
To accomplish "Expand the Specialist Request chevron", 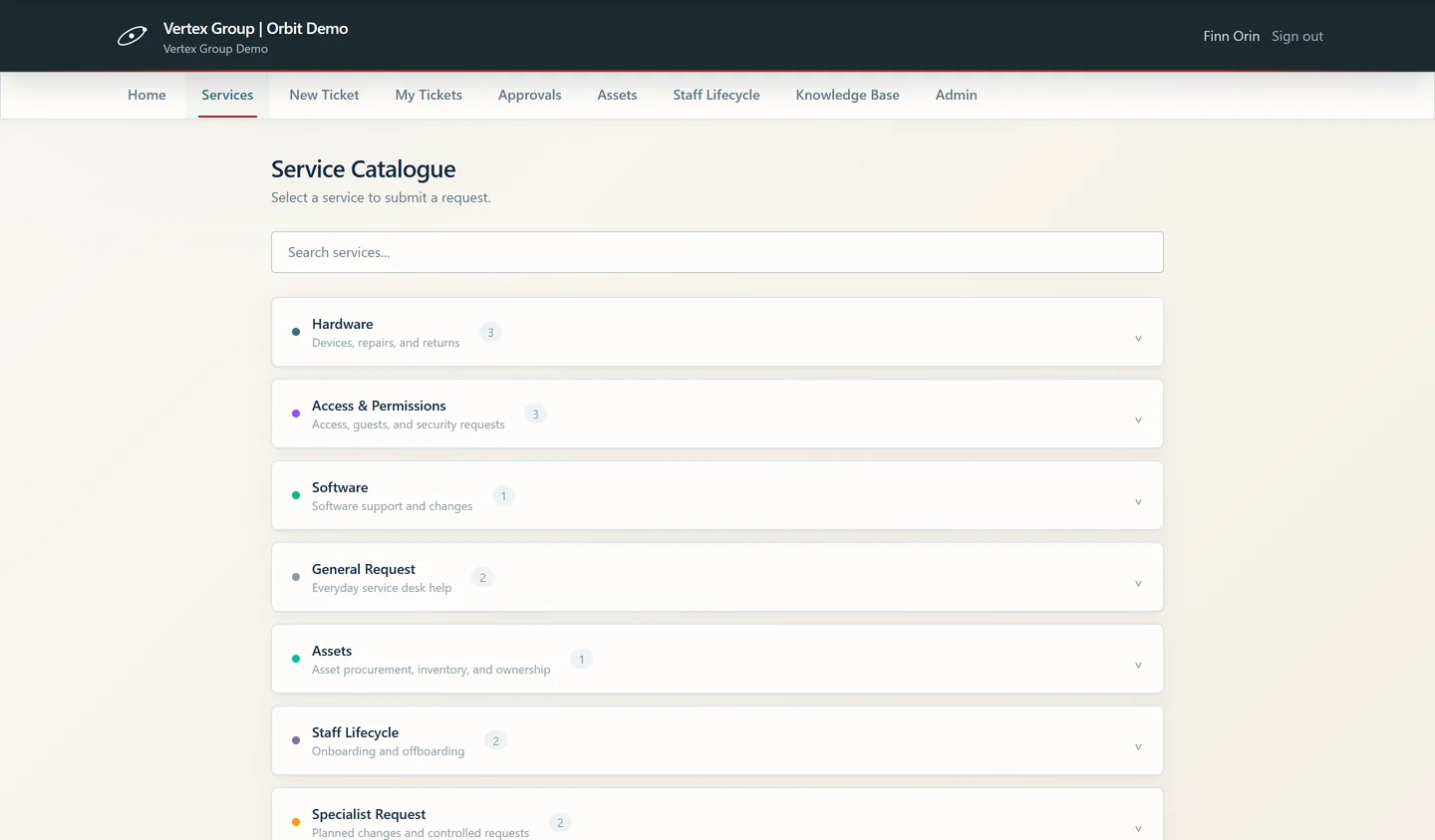I will click(1138, 829).
